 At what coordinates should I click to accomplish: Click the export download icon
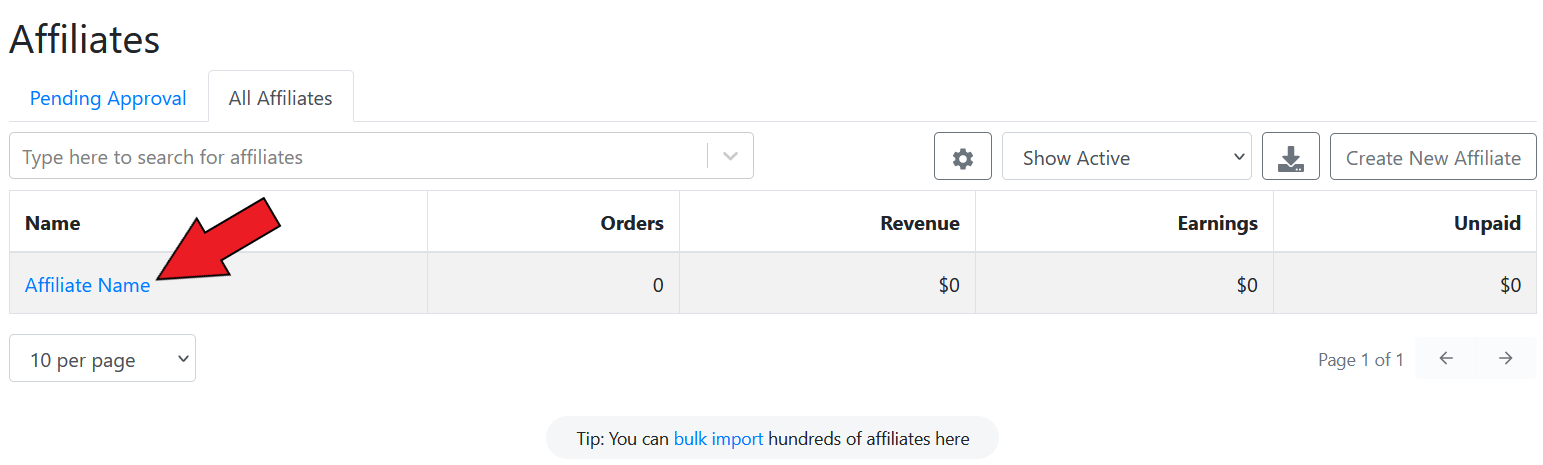point(1290,157)
